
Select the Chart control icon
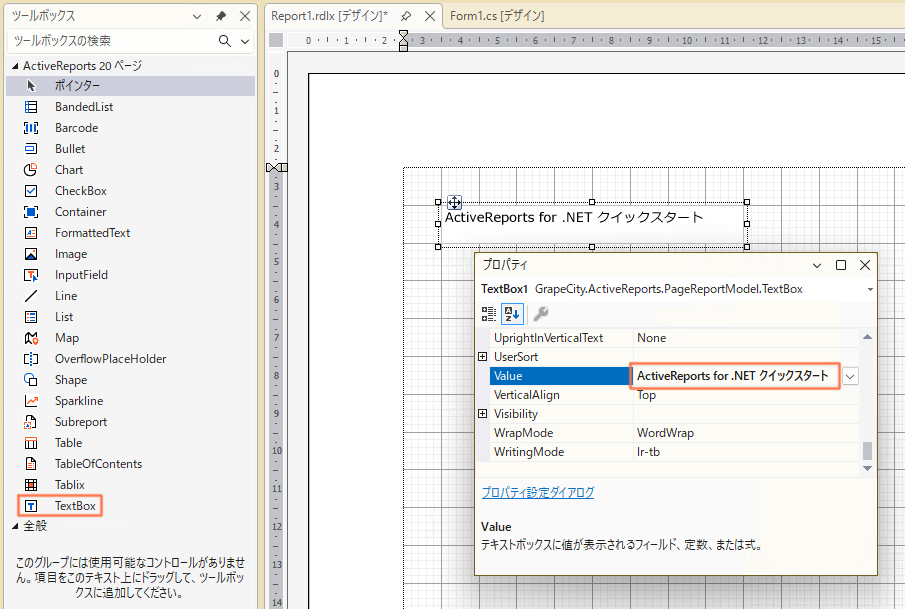[31, 170]
